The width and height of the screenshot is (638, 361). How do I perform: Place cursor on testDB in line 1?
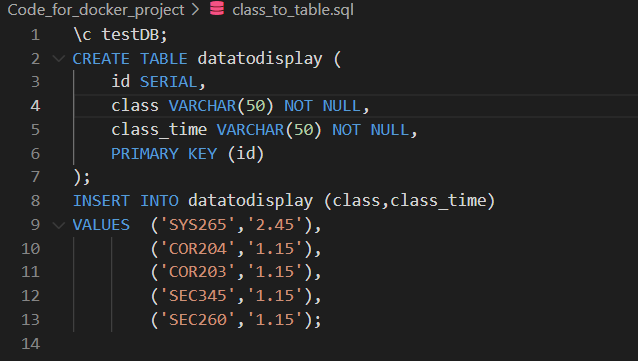tap(130, 35)
